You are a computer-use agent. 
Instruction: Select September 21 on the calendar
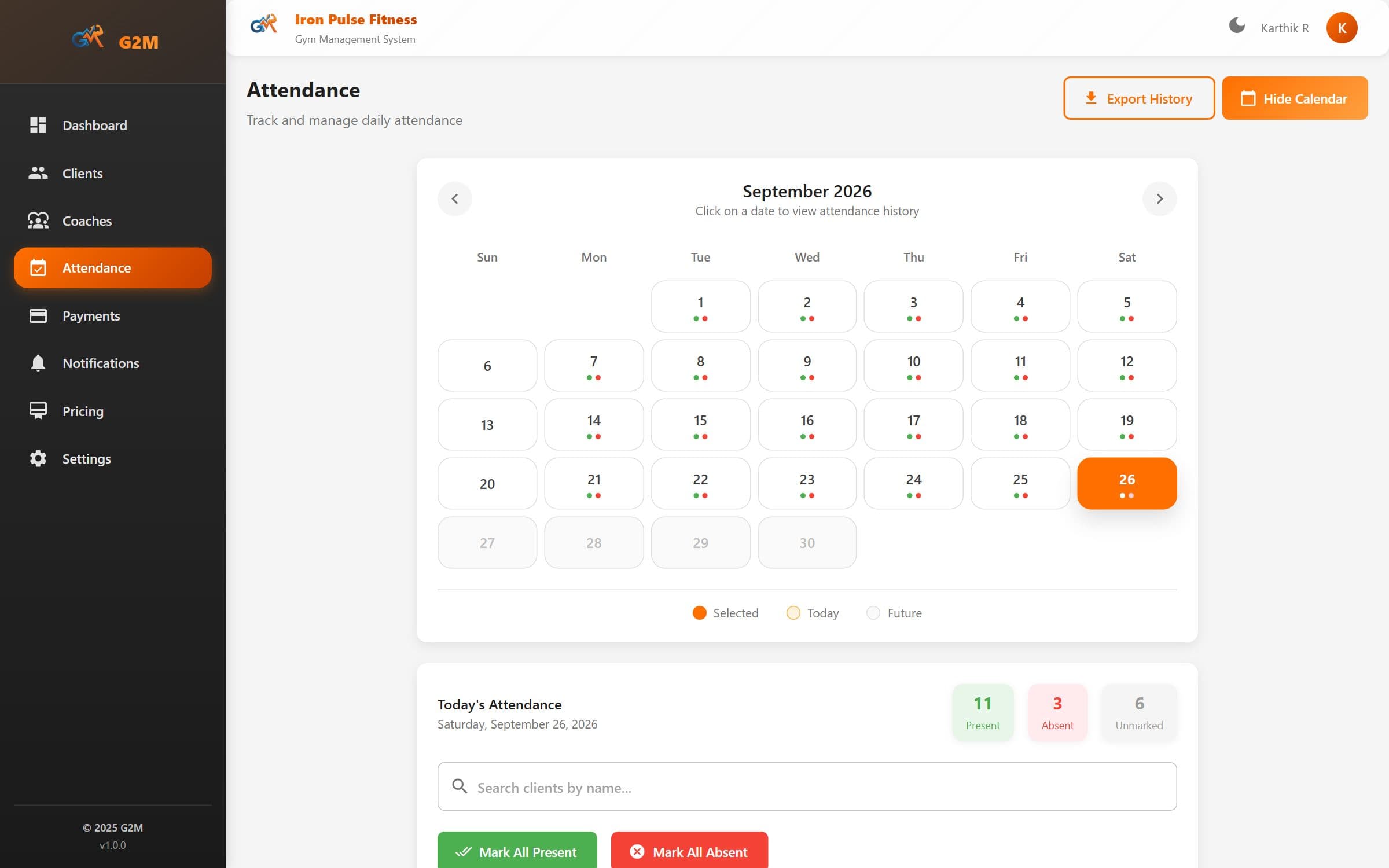(594, 484)
